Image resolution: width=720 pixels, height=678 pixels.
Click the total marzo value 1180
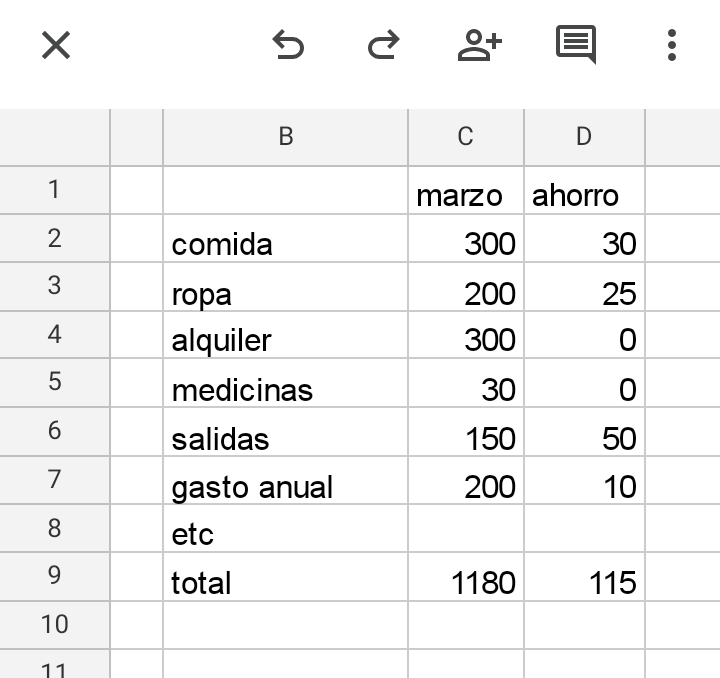click(x=465, y=581)
